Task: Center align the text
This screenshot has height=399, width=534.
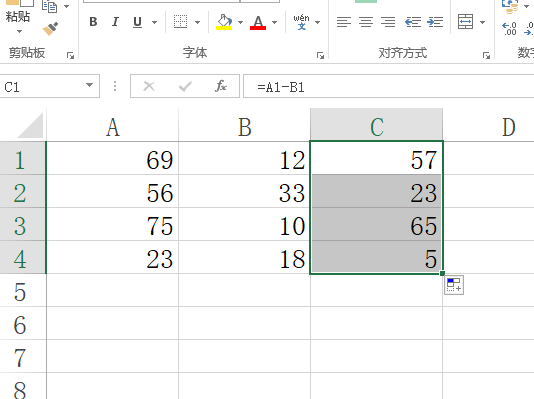Action: coord(366,22)
